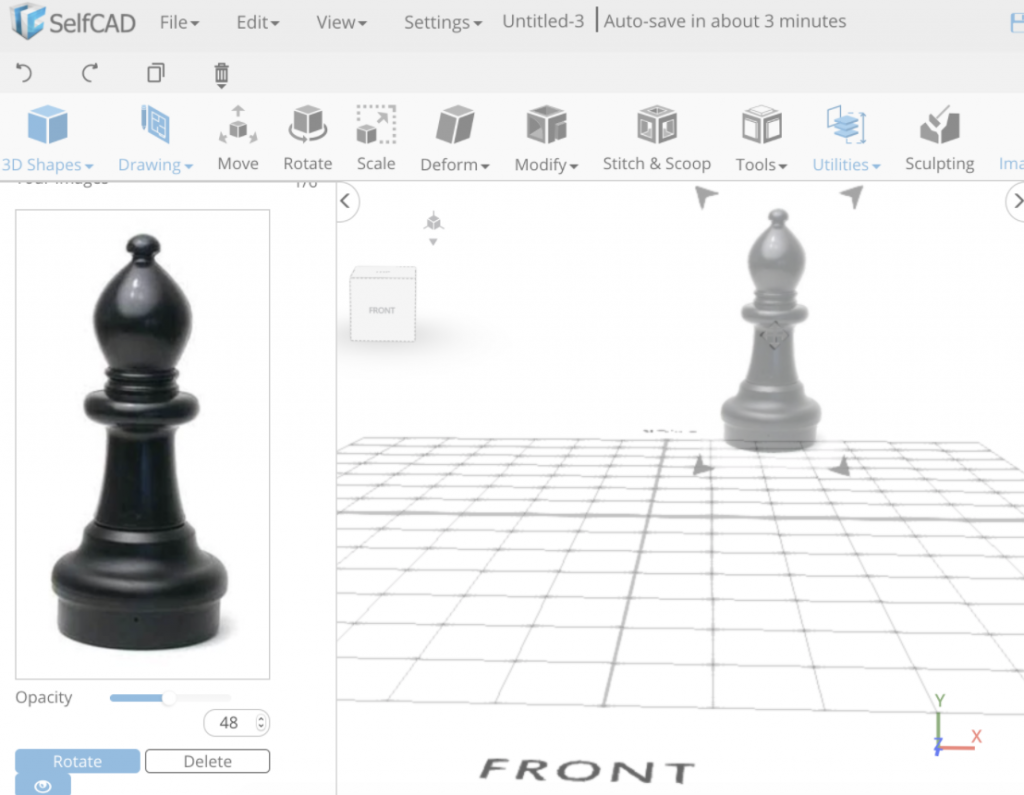This screenshot has width=1024, height=795.
Task: Select the Move tool
Action: [237, 137]
